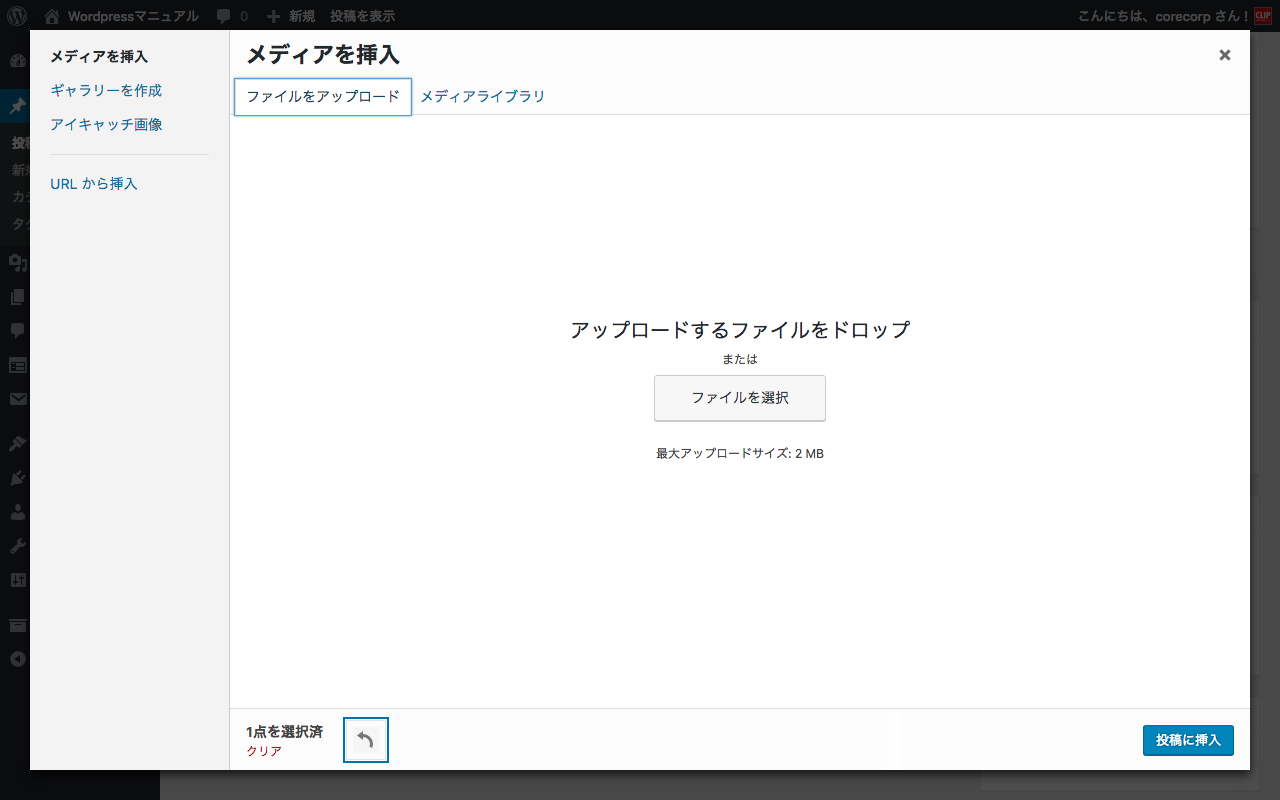The height and width of the screenshot is (800, 1280).
Task: Open the Settings sliders sidebar icon
Action: pyautogui.click(x=17, y=580)
